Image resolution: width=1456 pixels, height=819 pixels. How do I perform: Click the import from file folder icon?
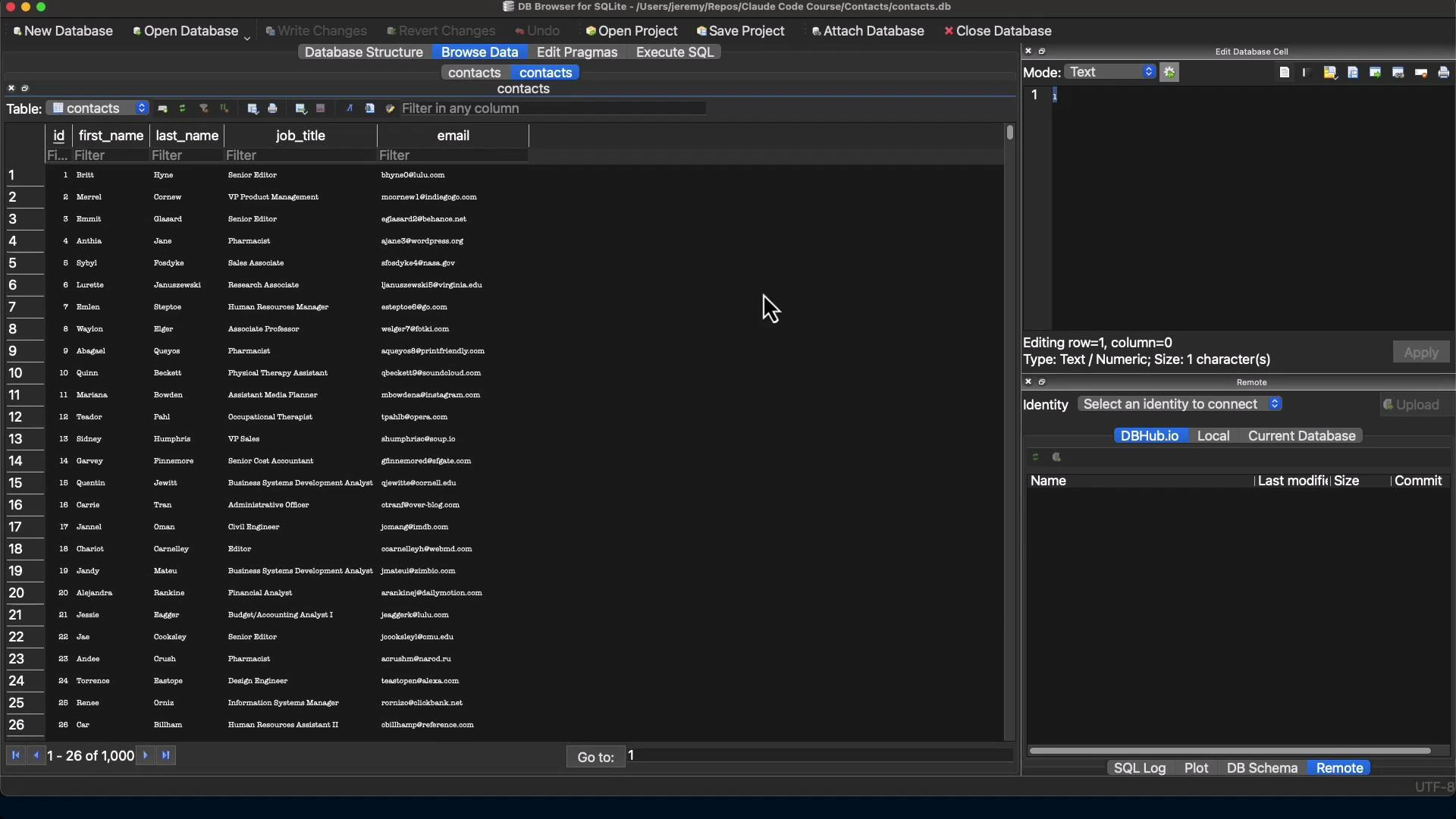pos(1330,72)
